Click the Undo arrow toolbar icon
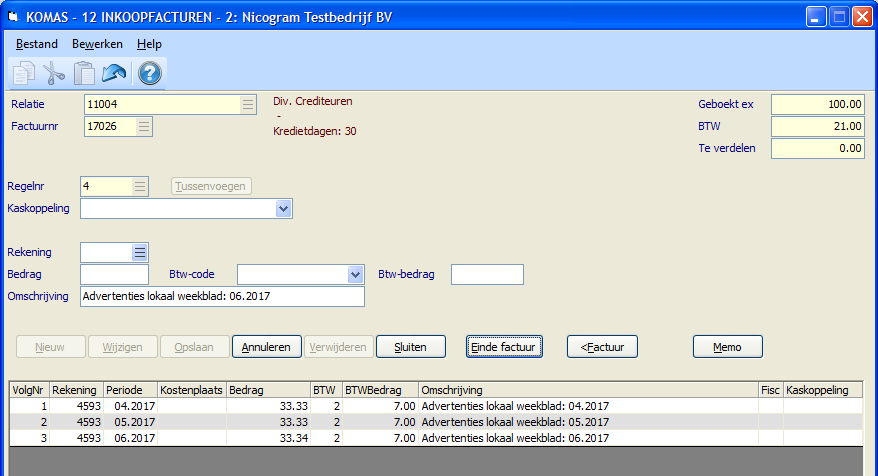This screenshot has width=878, height=476. [114, 73]
